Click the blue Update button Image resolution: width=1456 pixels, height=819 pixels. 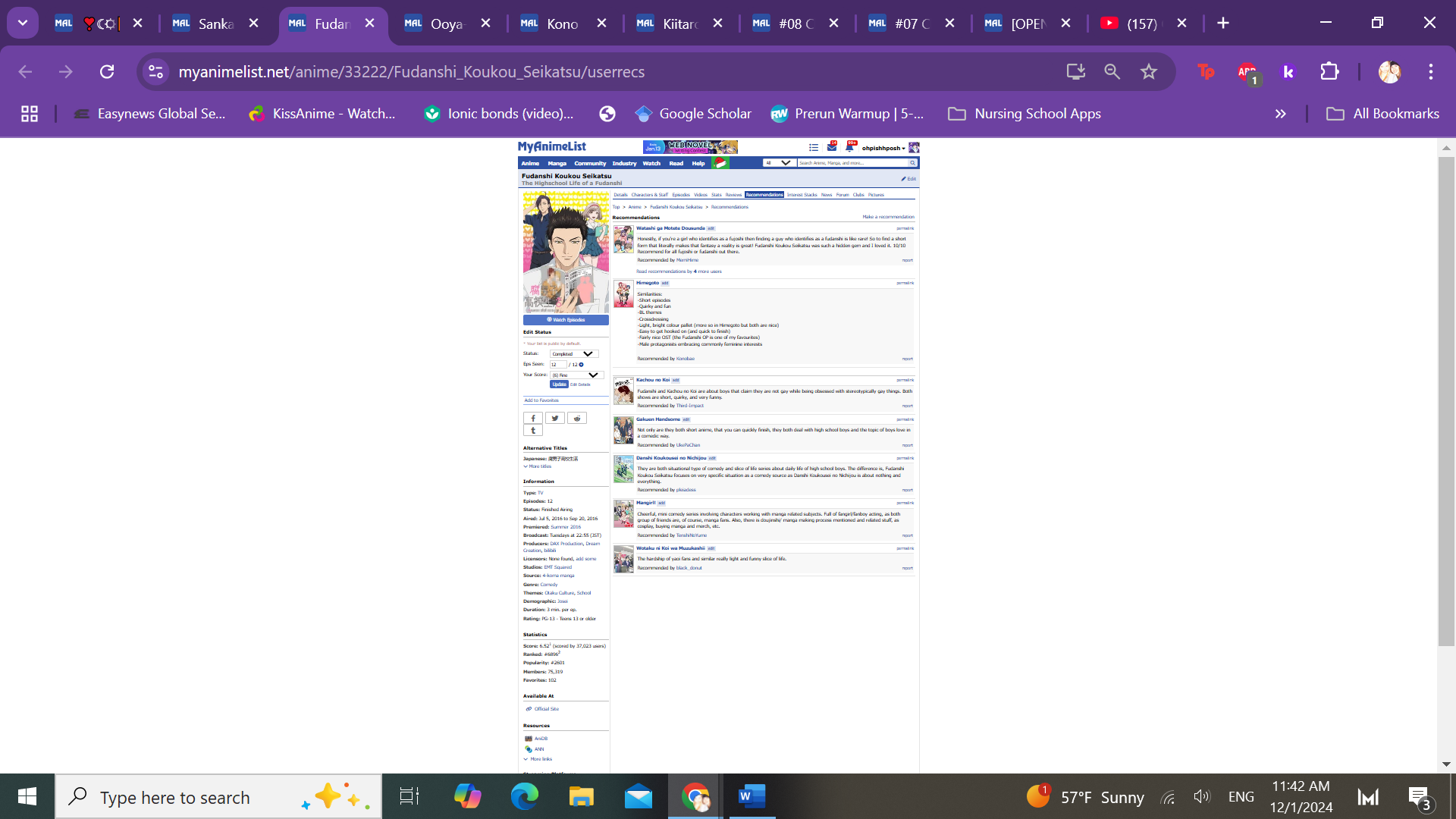pos(559,384)
